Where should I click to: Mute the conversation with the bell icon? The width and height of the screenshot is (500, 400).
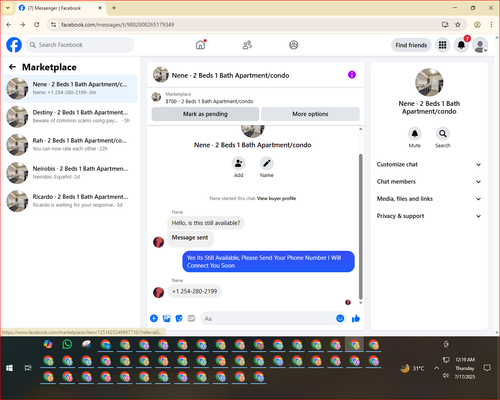pos(415,134)
